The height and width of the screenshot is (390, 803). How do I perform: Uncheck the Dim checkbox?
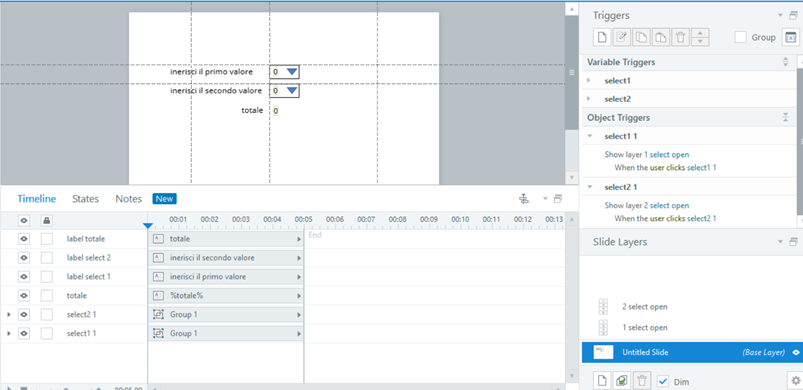663,381
